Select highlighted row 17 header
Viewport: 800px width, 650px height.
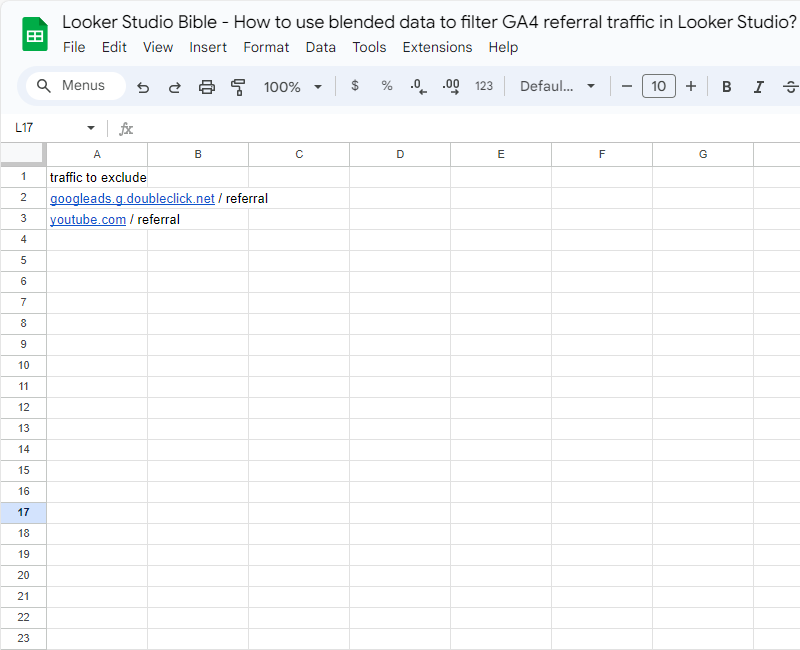(x=23, y=512)
